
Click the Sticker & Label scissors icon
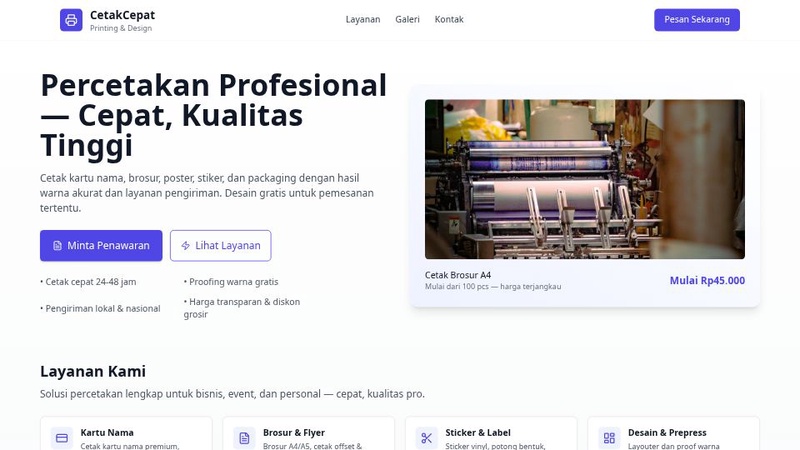(x=427, y=438)
